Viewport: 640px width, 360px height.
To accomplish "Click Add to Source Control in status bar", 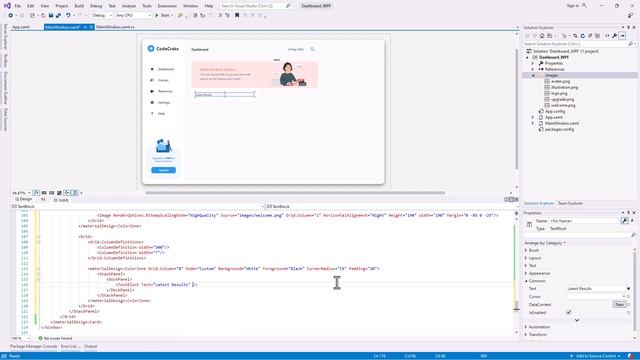I will (x=596, y=356).
